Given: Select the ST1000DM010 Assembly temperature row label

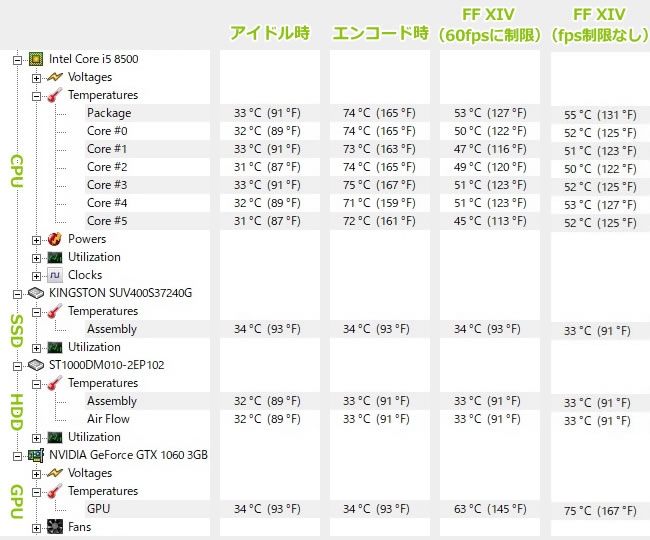Looking at the screenshot, I should [112, 401].
